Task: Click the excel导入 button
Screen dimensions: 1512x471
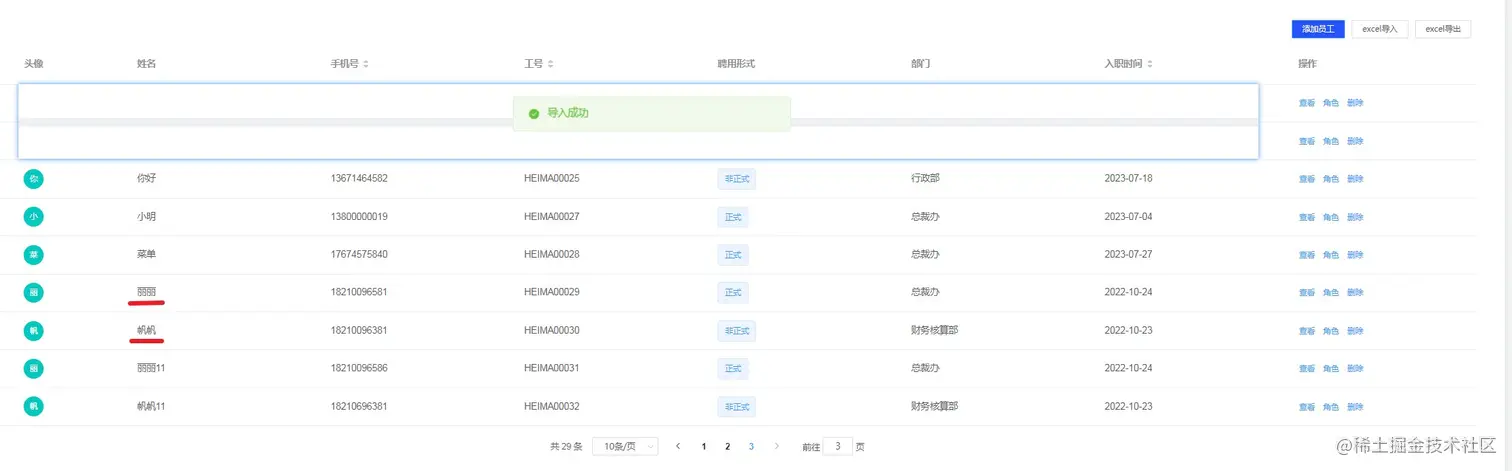Action: coord(1380,29)
